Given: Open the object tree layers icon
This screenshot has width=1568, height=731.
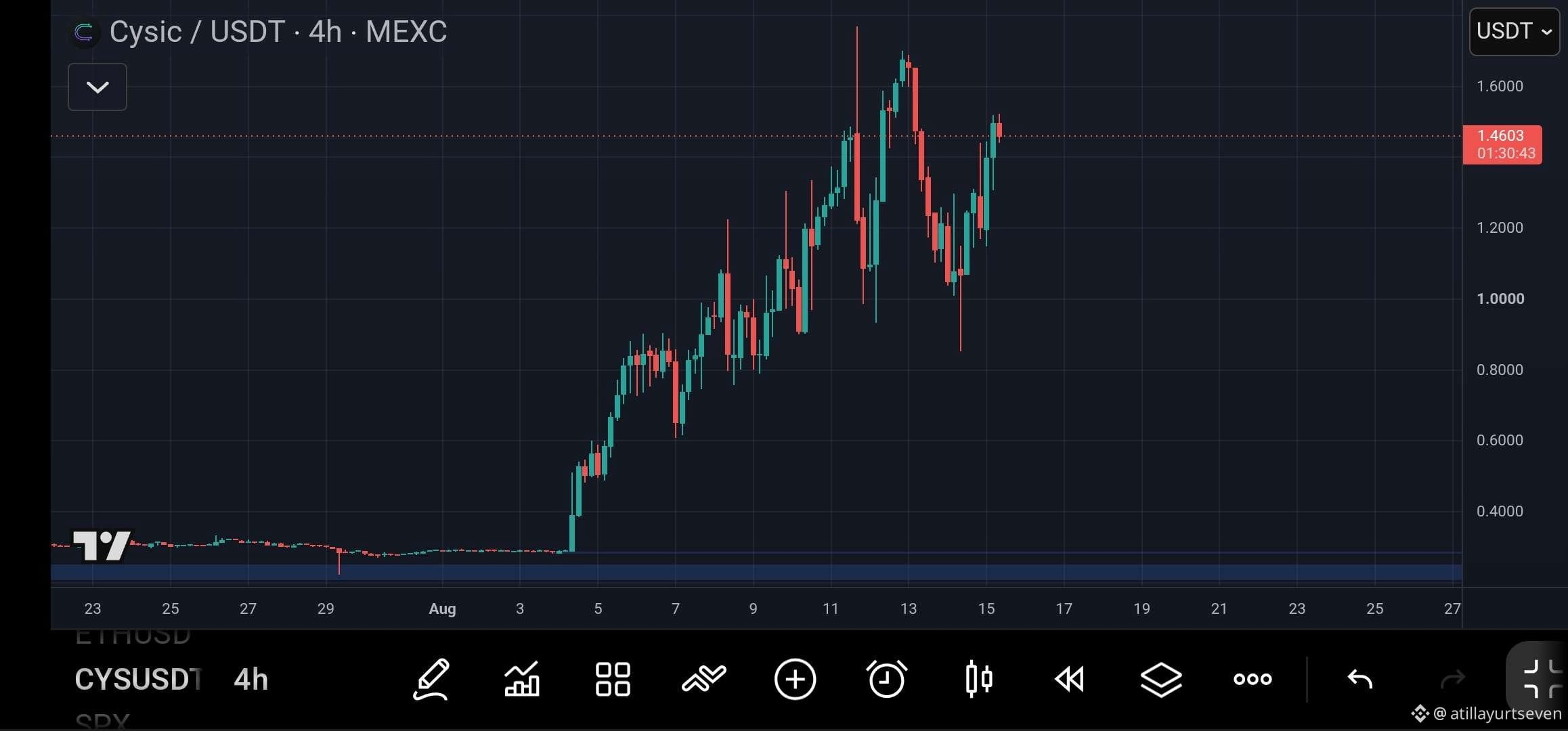Looking at the screenshot, I should tap(1161, 680).
